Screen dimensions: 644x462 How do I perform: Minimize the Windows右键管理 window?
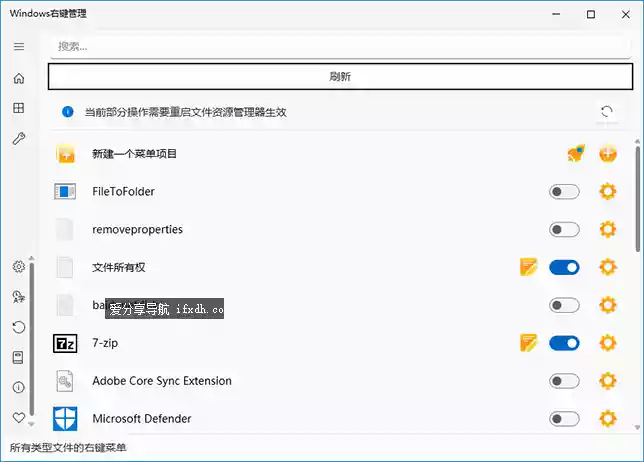click(x=556, y=14)
